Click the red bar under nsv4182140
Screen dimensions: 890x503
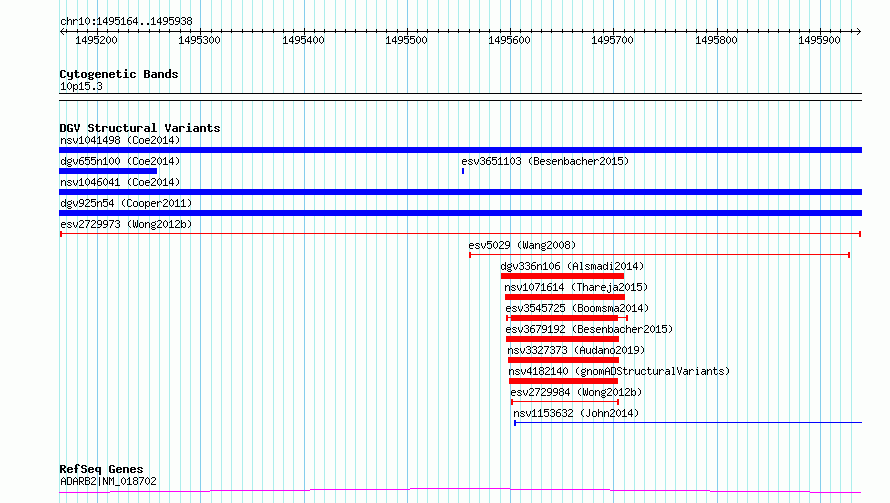[564, 381]
